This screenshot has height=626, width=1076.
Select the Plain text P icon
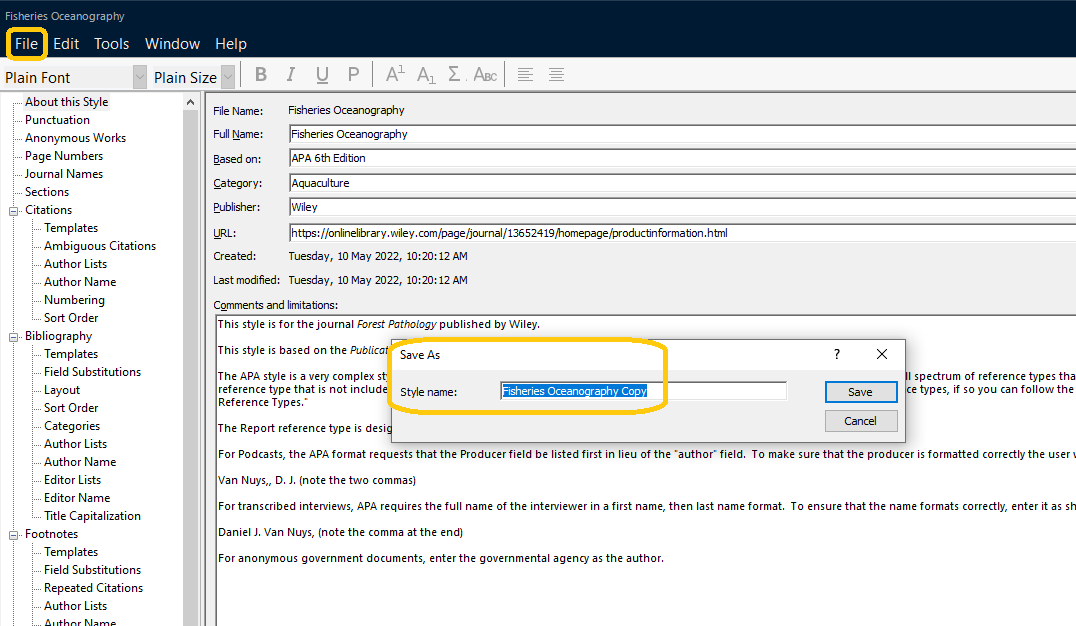[x=353, y=75]
